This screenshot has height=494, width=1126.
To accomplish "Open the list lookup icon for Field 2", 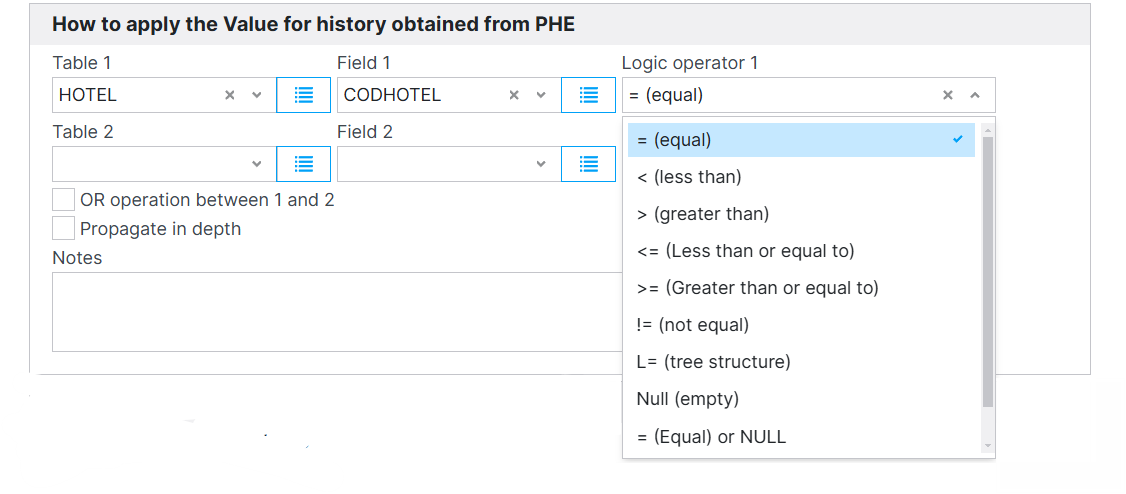I will (588, 164).
